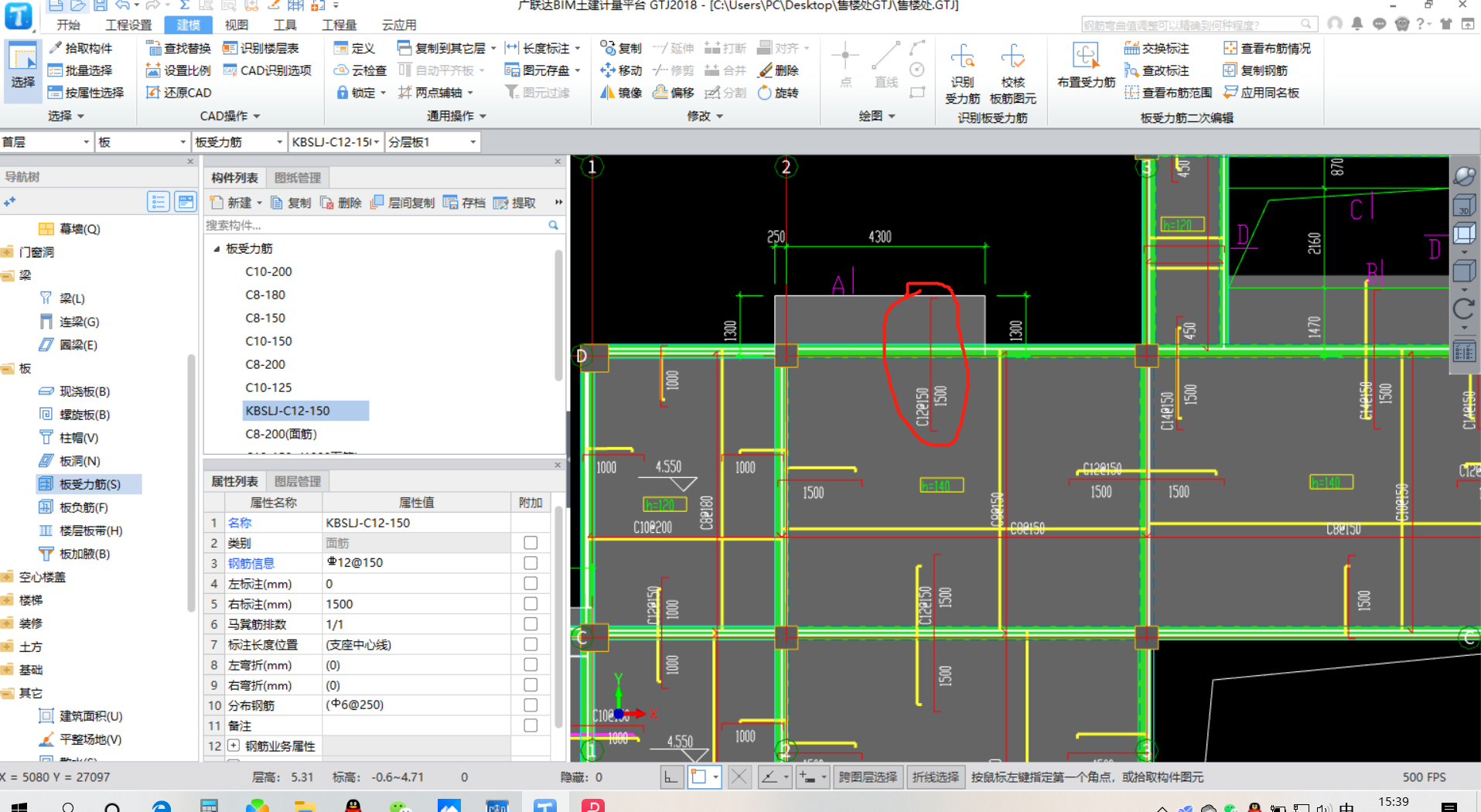Toggle 附加 checkbox for 左弯折 row
1481x812 pixels.
[x=531, y=664]
